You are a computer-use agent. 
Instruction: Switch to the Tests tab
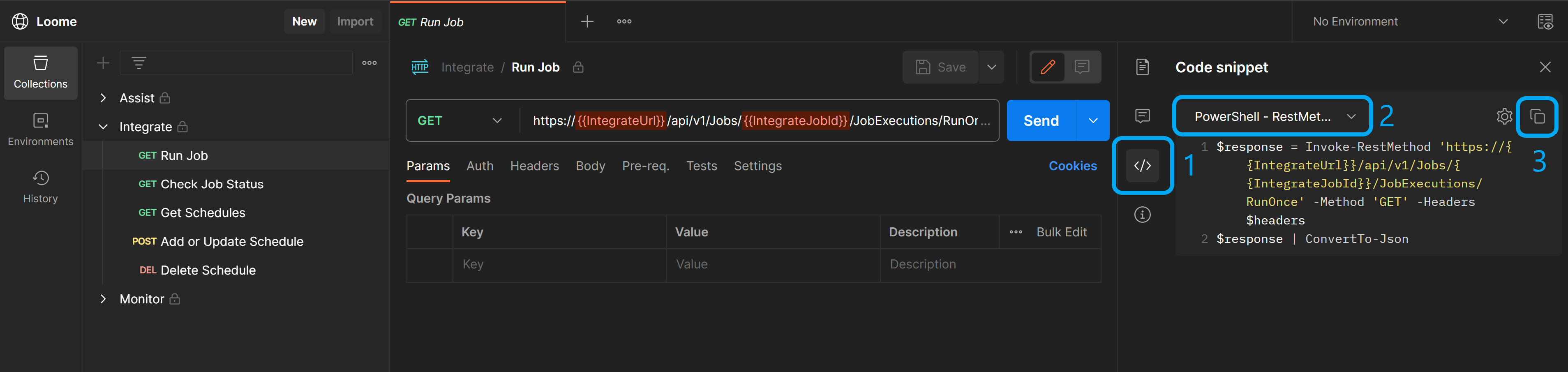[x=701, y=166]
